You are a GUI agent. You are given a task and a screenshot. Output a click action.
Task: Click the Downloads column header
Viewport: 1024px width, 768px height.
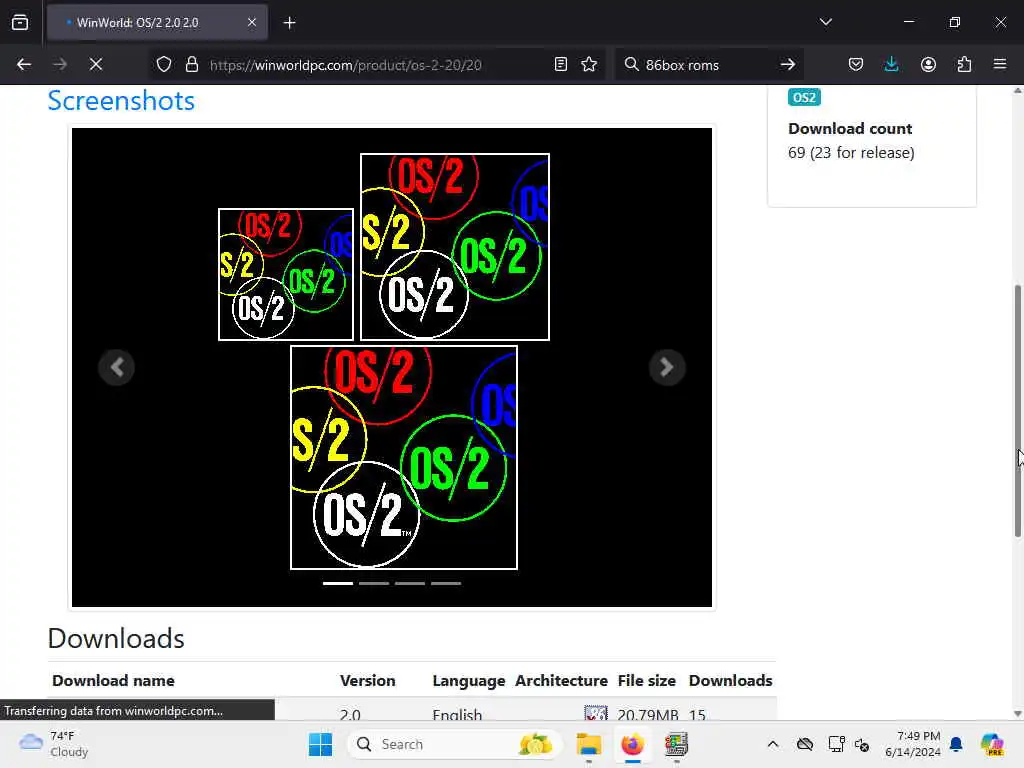[x=730, y=680]
